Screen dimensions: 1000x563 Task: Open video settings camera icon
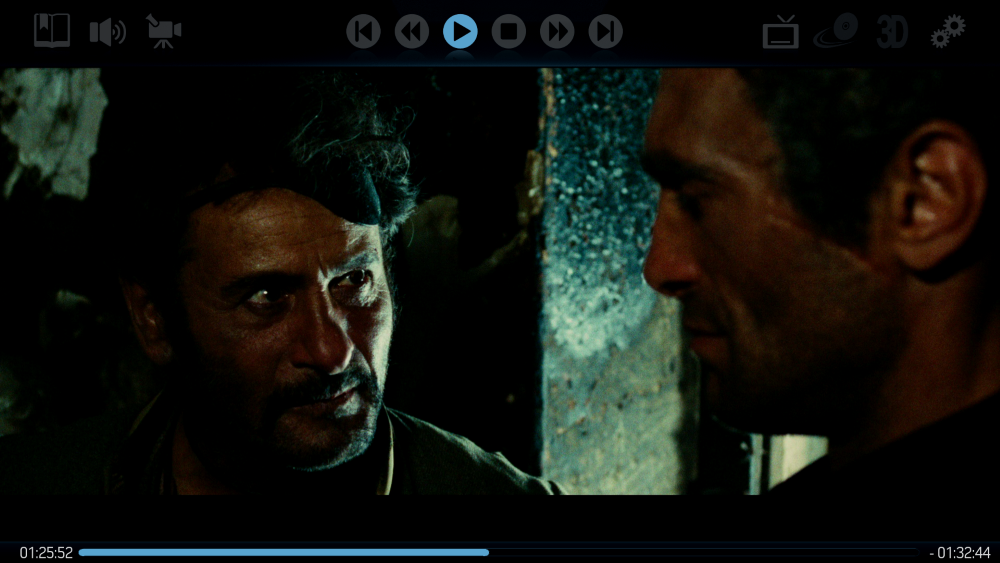162,31
